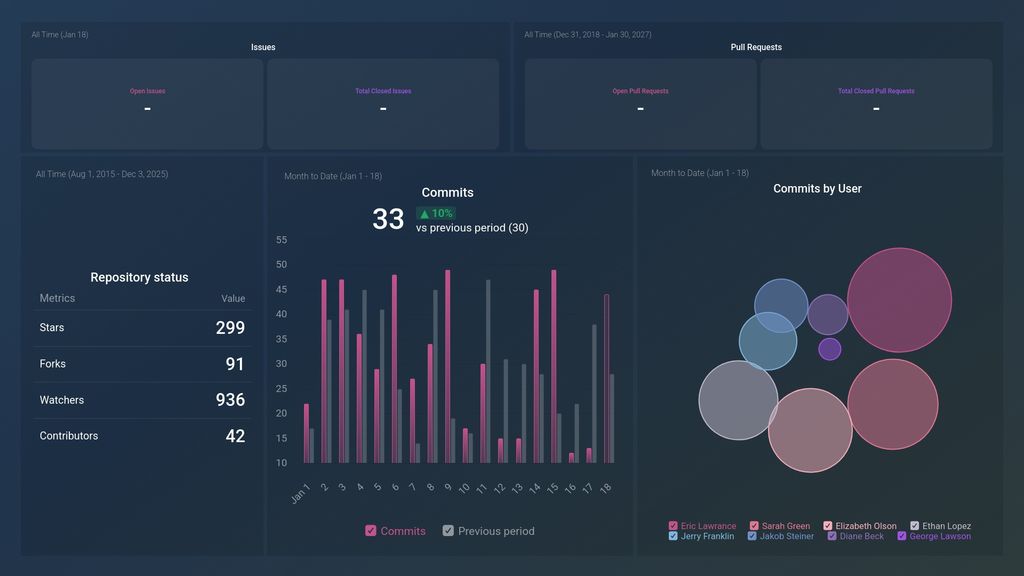
Task: Click the Total Closed Issues card
Action: pos(383,104)
